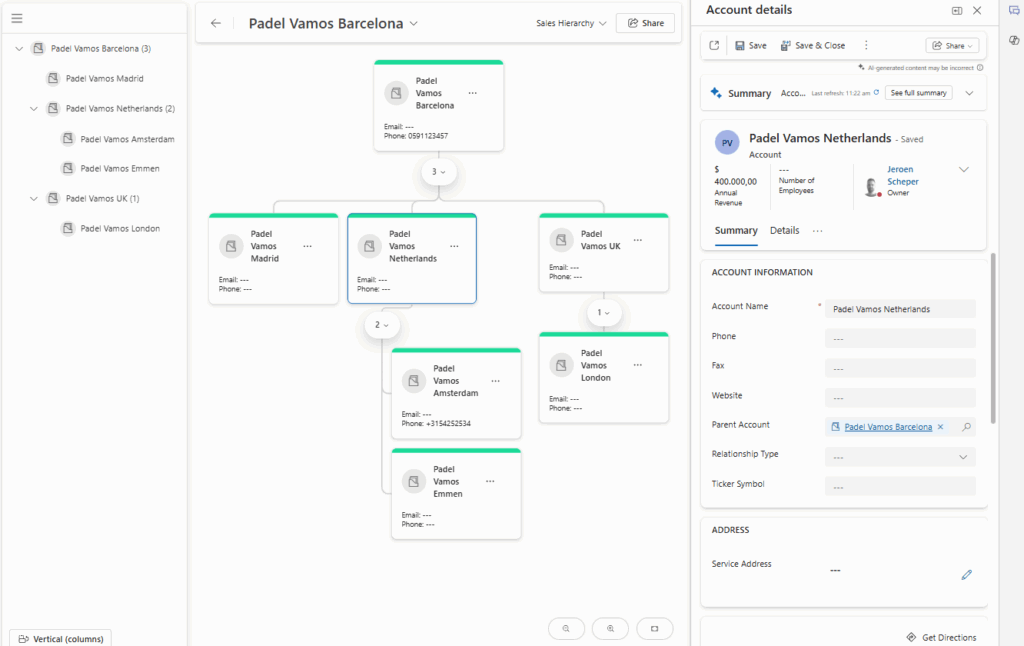
Task: Switch to the Details tab
Action: point(784,231)
